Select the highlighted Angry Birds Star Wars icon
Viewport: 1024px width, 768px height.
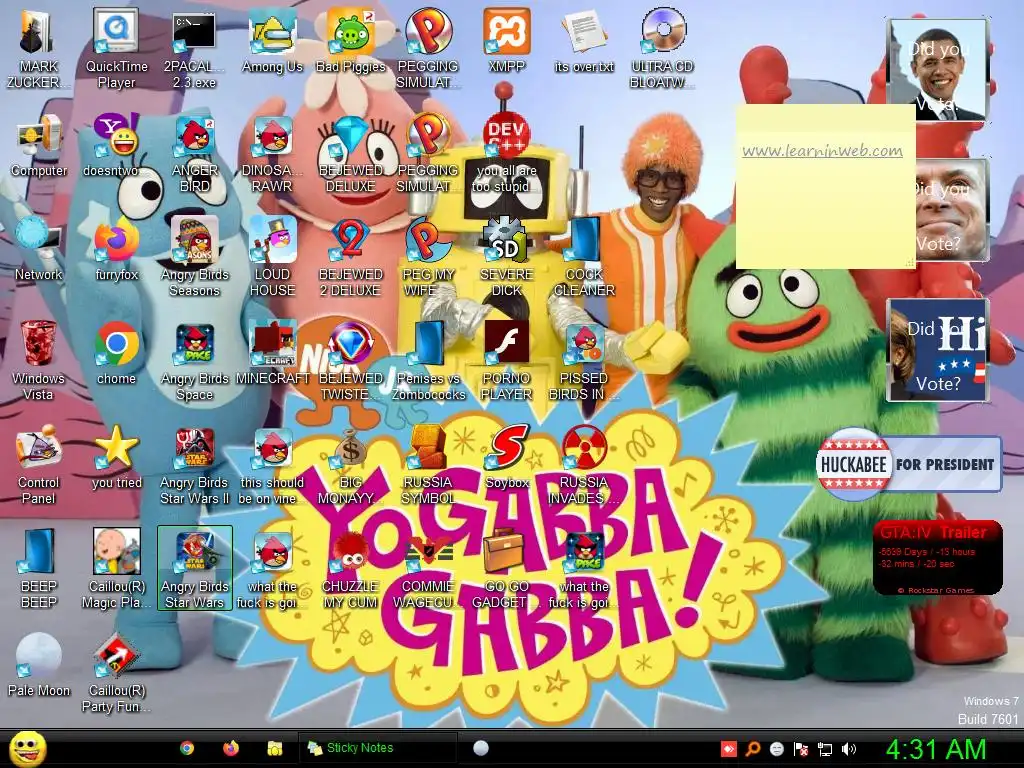195,568
